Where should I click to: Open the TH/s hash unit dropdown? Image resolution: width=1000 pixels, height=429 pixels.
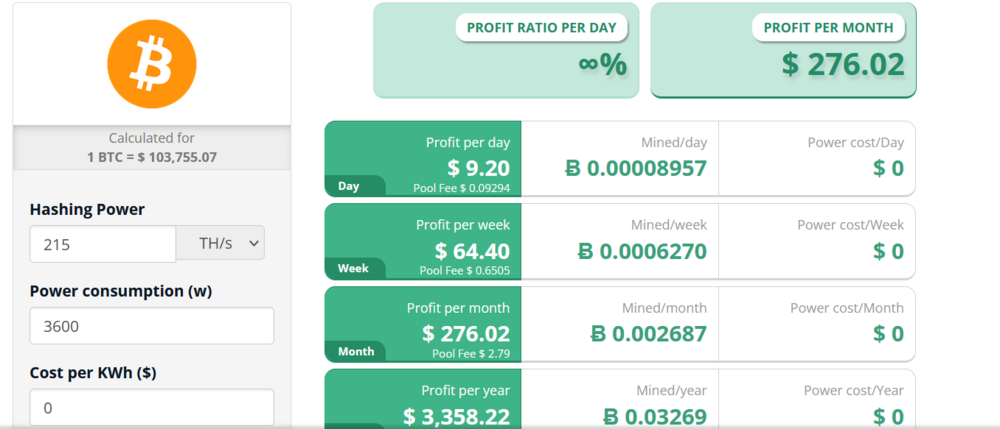point(220,243)
